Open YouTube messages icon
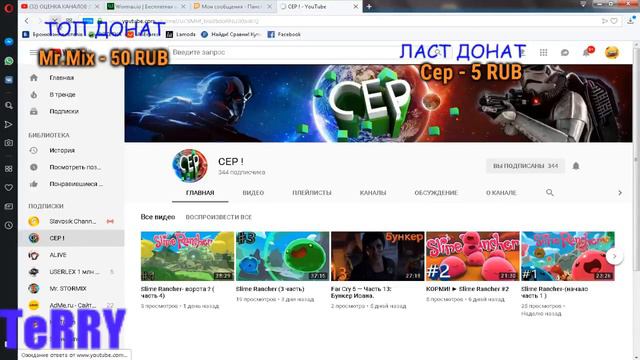The image size is (640, 360). coord(565,52)
